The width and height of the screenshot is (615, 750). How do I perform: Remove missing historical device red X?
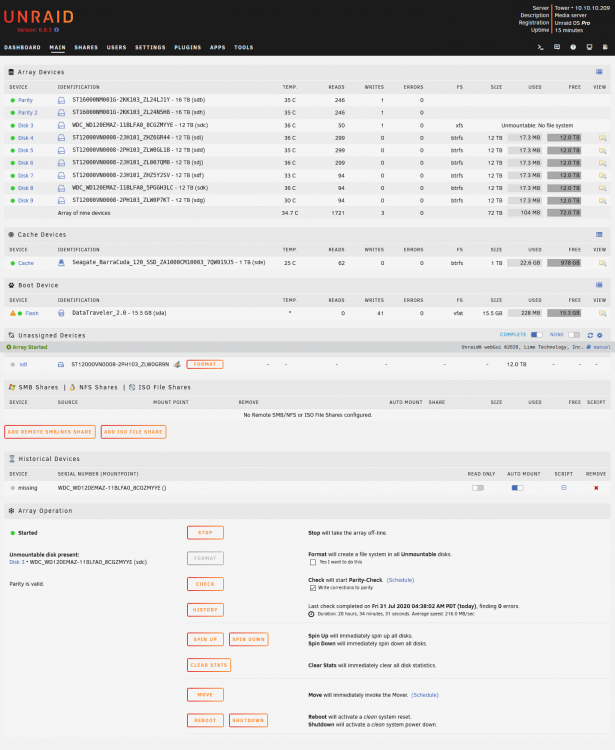[596, 488]
